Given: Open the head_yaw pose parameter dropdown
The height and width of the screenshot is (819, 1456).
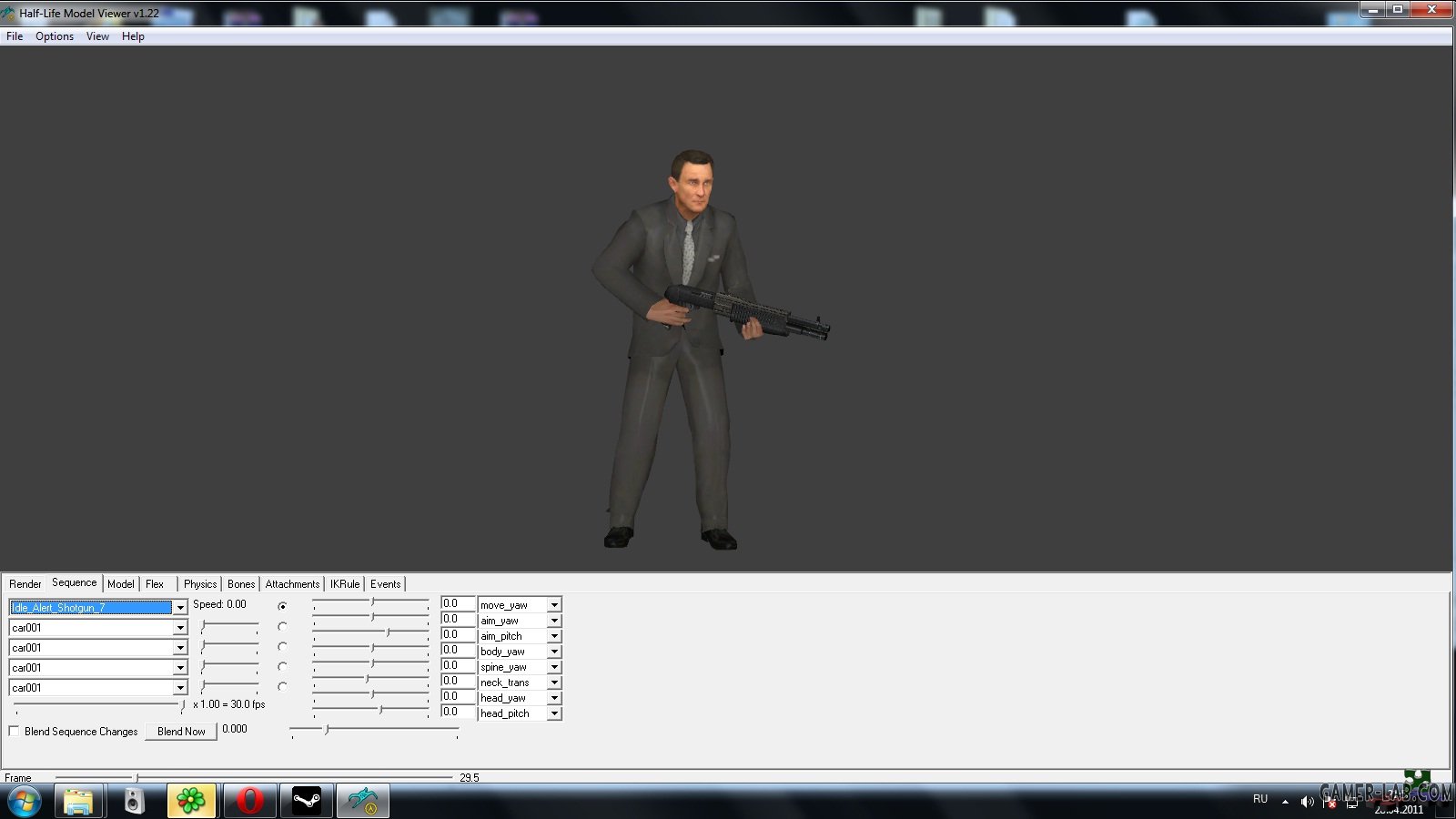Looking at the screenshot, I should point(554,698).
